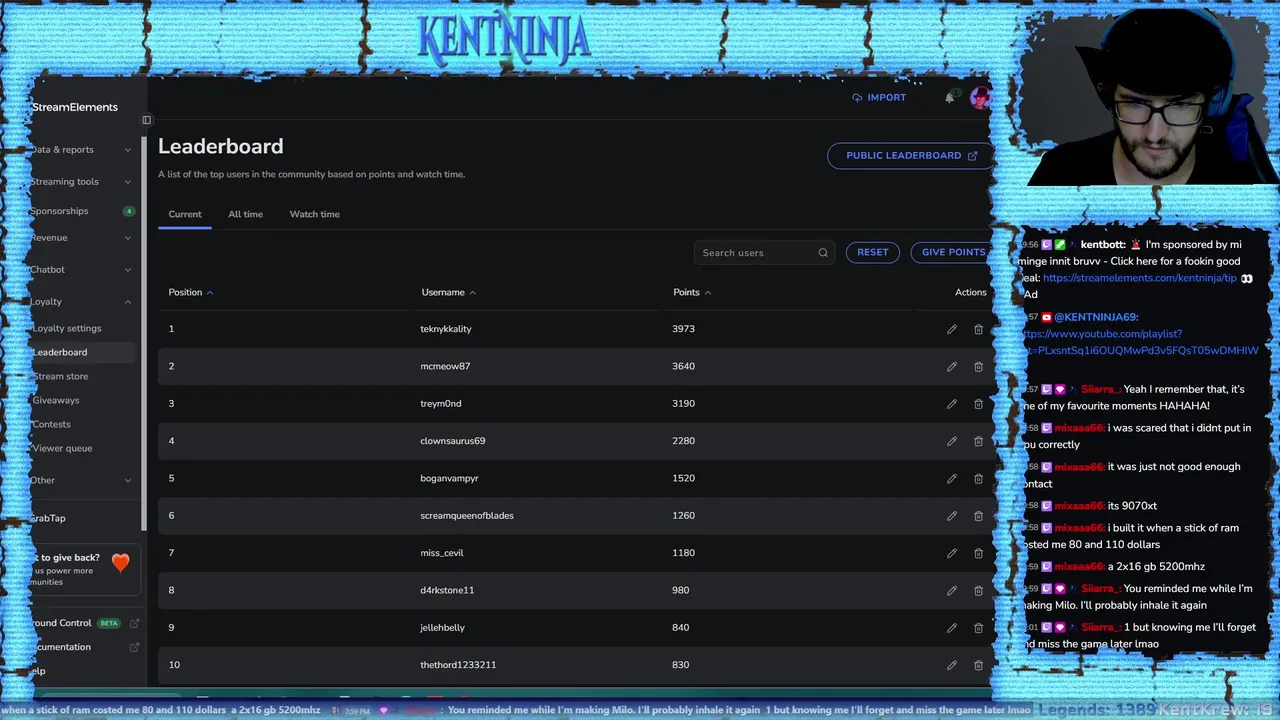Click the StreamElements logo
Viewport: 1280px width, 720px height.
pyautogui.click(x=74, y=107)
